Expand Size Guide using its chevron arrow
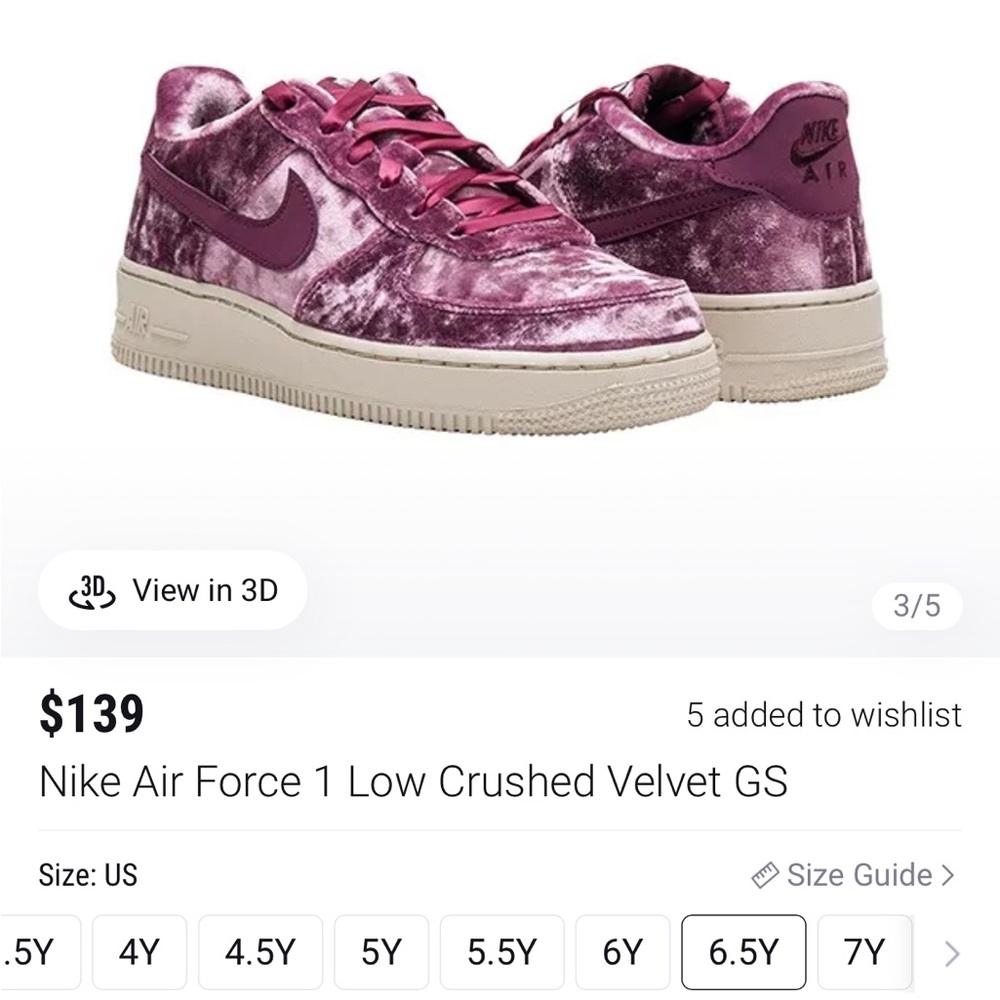Image resolution: width=1000 pixels, height=1000 pixels. [948, 876]
